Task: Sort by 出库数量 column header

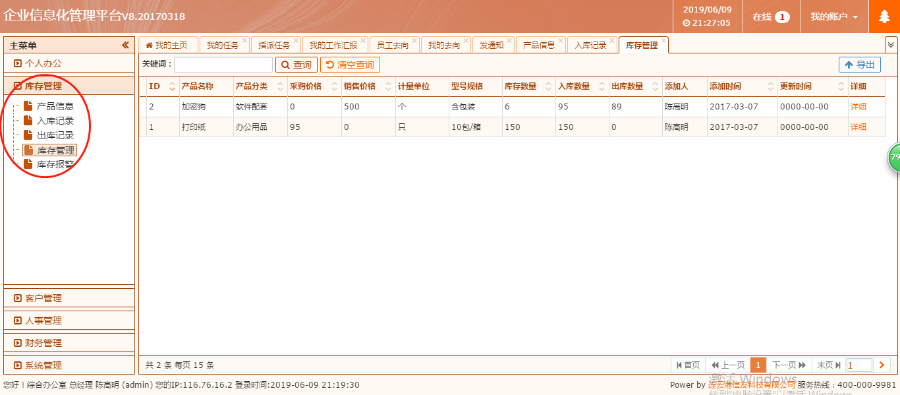Action: point(635,86)
